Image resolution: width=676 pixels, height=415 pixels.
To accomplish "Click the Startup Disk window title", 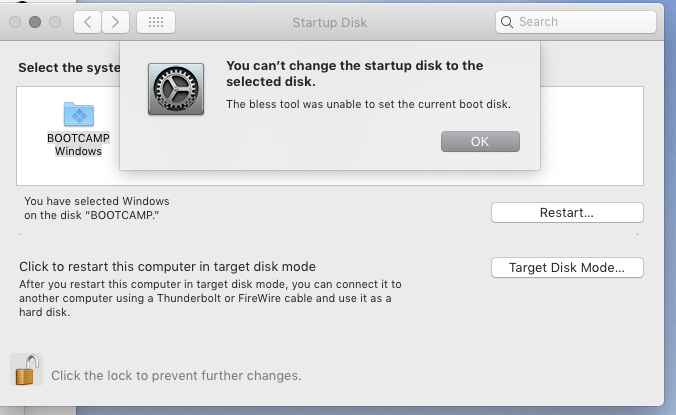I will (329, 22).
